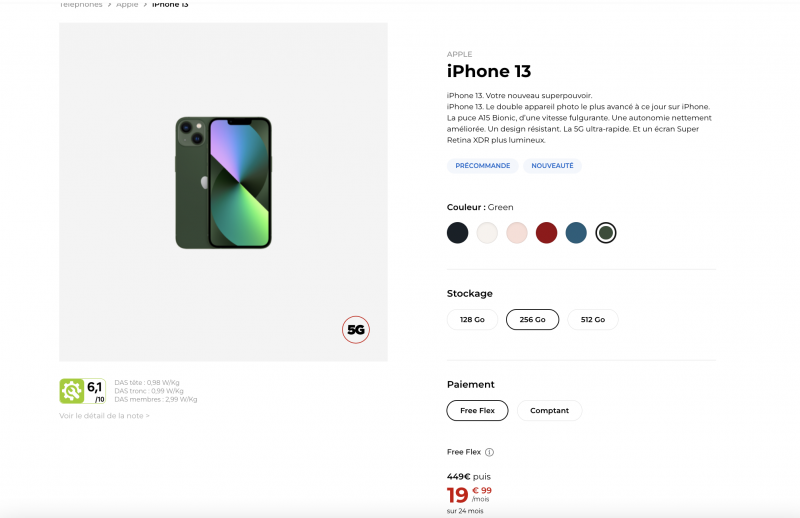Click the Apple breadcrumb link

[x=127, y=5]
